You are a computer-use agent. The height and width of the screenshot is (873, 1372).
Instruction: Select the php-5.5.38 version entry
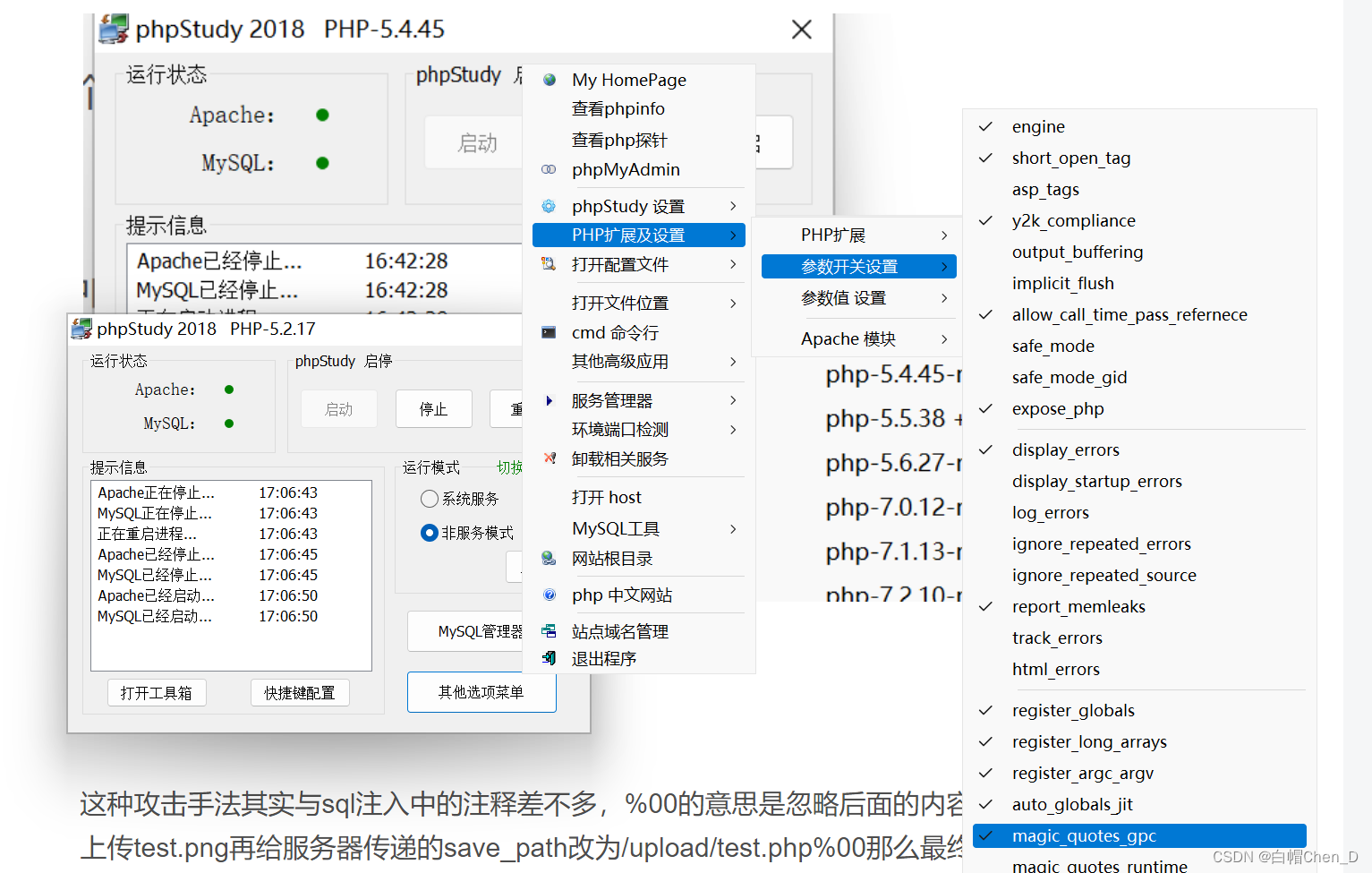(x=893, y=418)
